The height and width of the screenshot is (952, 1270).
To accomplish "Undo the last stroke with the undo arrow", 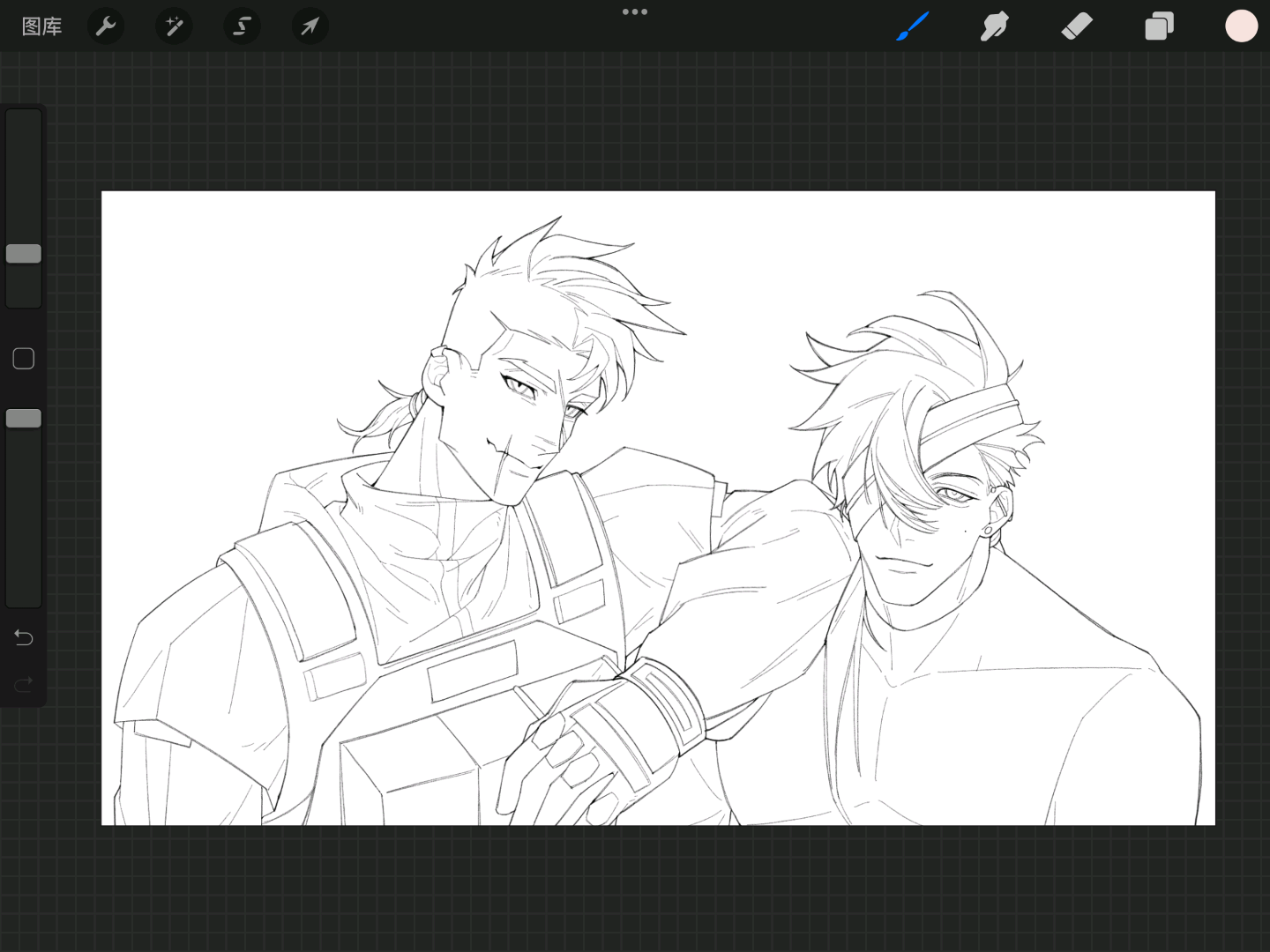I will pyautogui.click(x=24, y=637).
